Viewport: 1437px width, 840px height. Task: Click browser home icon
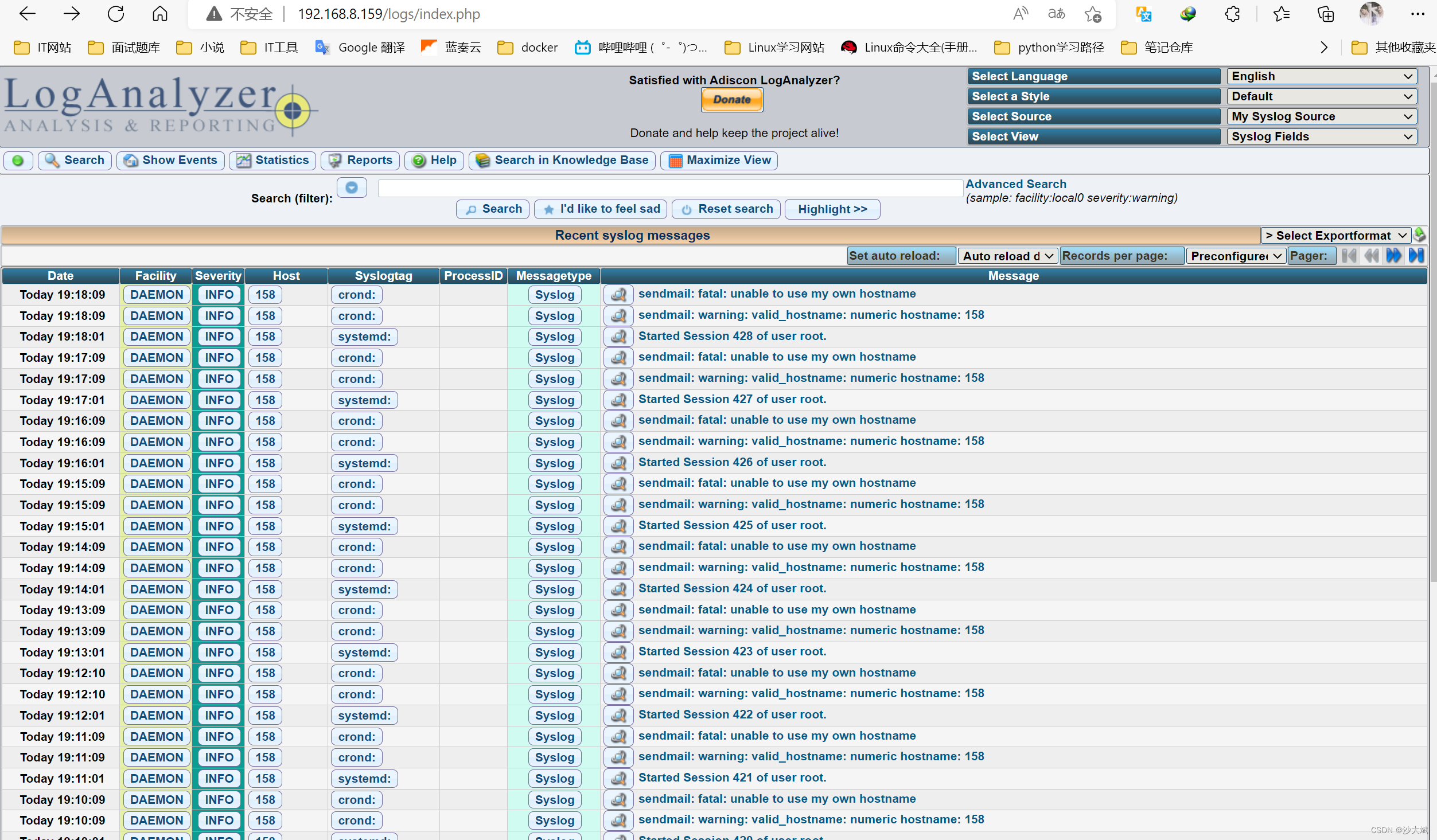point(160,14)
